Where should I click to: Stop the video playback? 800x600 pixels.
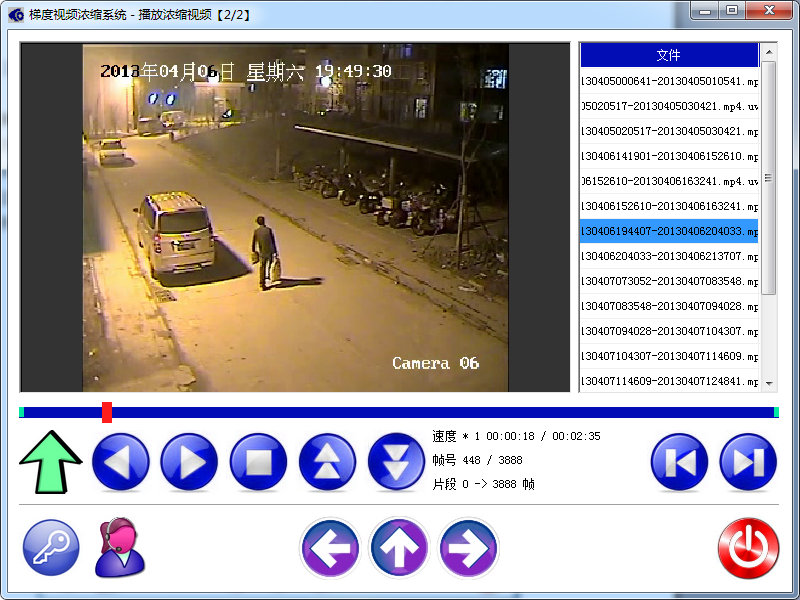point(258,462)
